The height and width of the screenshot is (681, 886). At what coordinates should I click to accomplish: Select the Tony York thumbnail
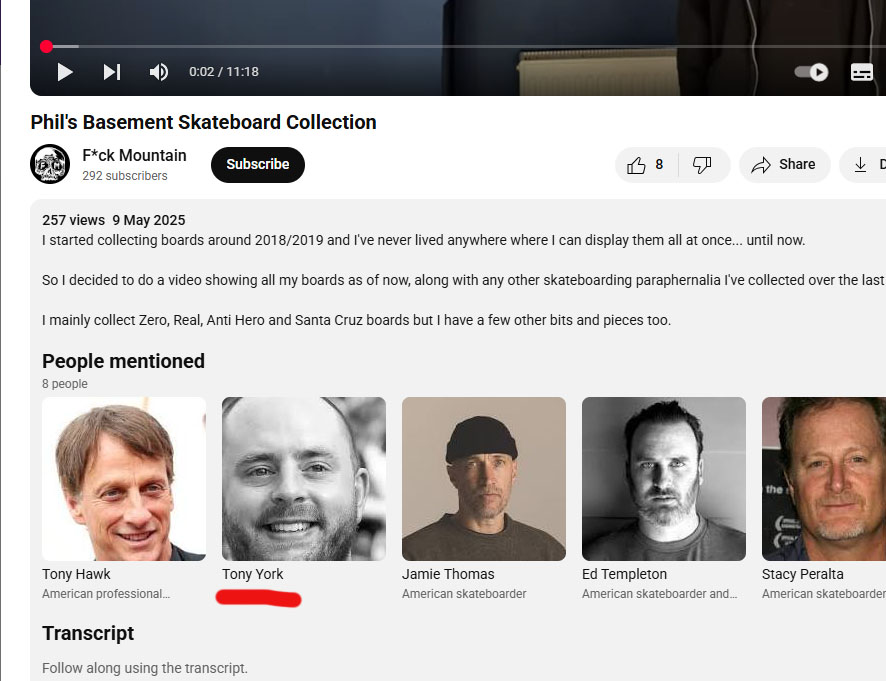click(304, 478)
